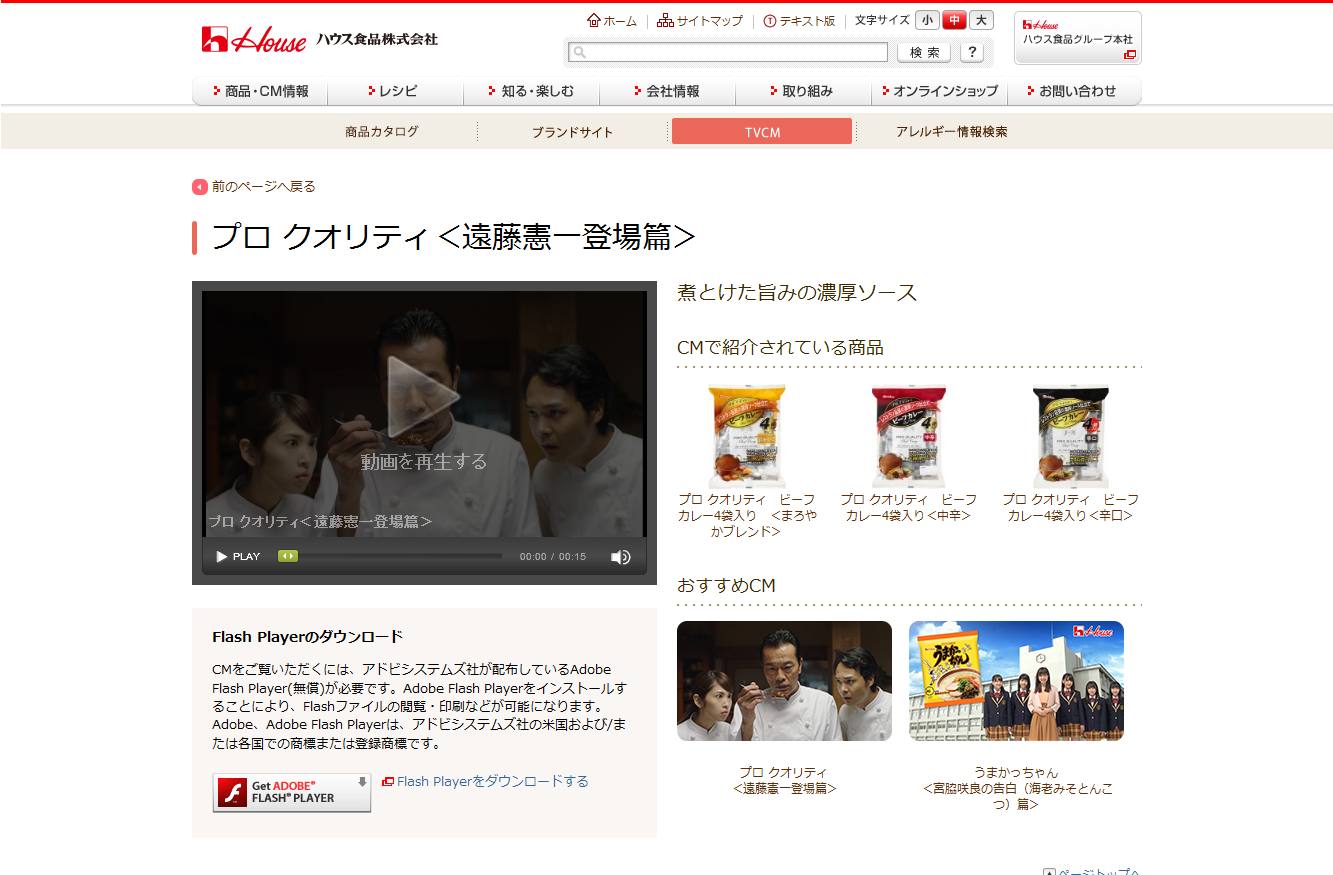Mute the video with speaker icon

click(x=620, y=557)
